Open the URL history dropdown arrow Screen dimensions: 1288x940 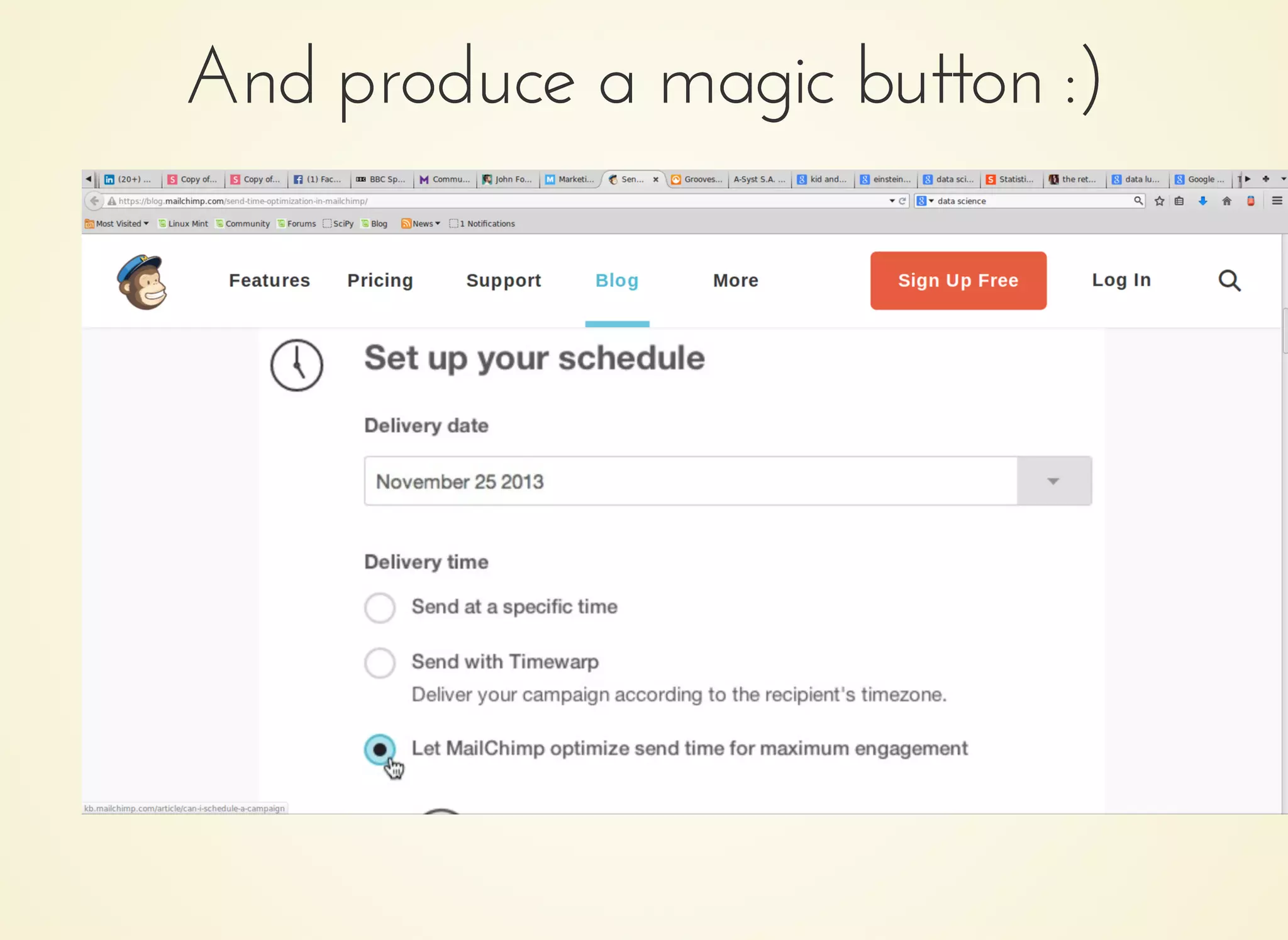(x=892, y=201)
